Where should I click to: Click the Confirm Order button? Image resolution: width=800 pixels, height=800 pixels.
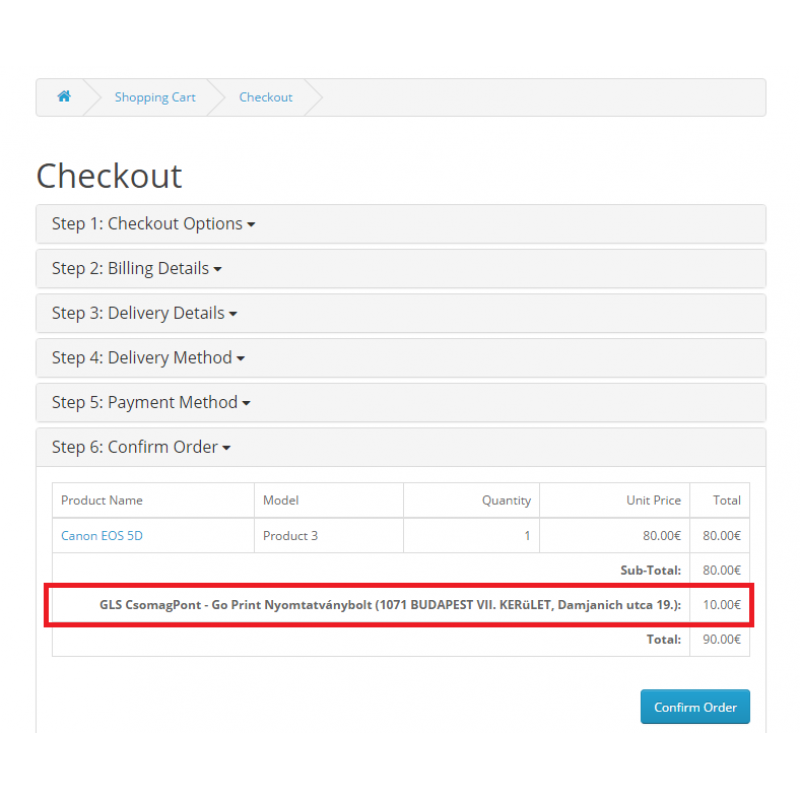(x=695, y=707)
